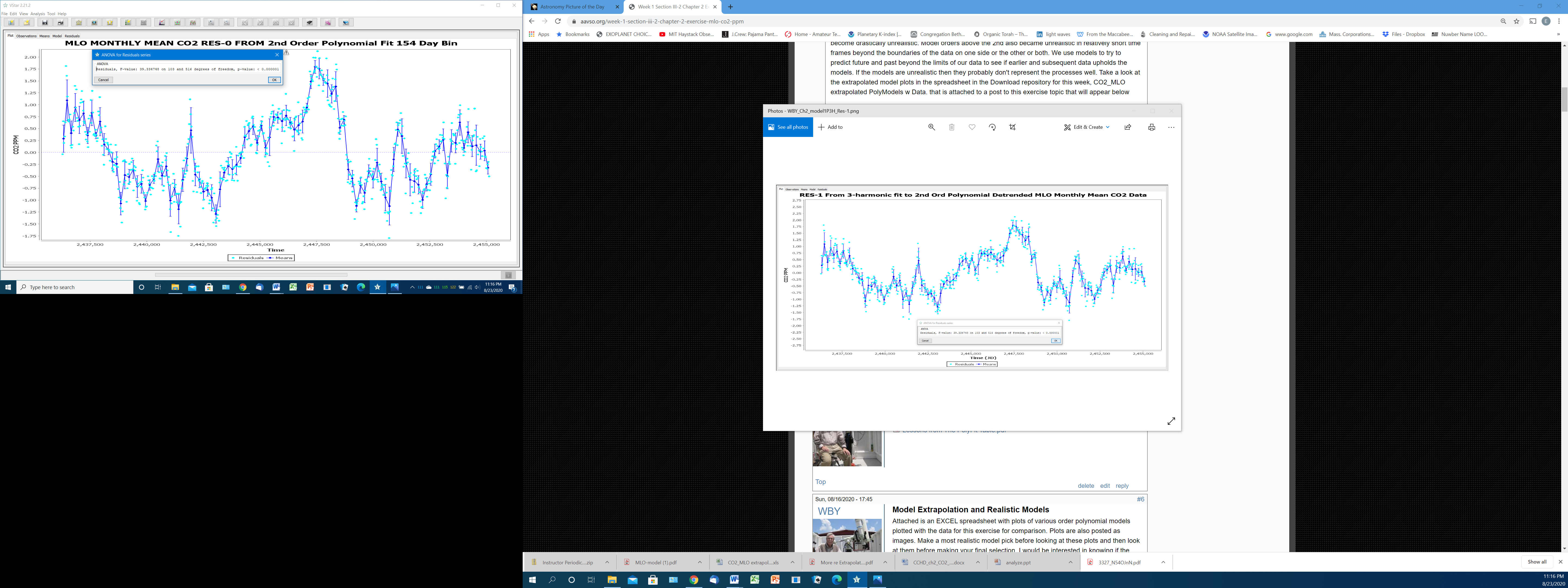
Task: Click the rotate icon in Photos
Action: click(x=992, y=127)
